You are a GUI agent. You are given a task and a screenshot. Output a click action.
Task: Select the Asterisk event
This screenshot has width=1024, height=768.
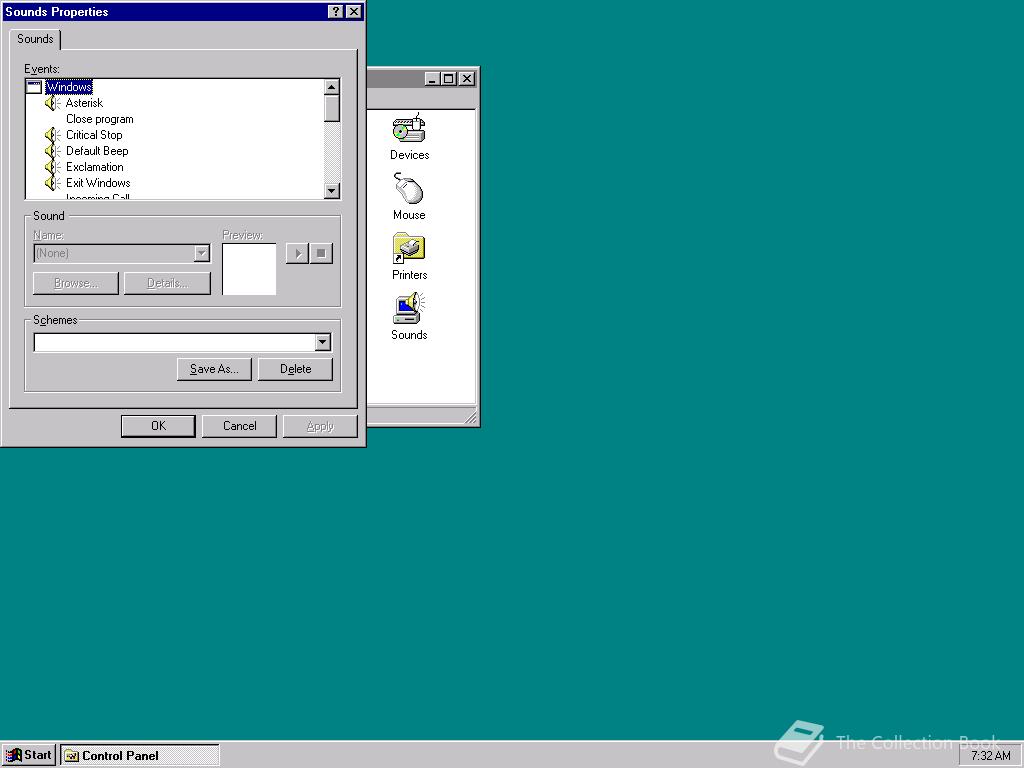[x=84, y=103]
